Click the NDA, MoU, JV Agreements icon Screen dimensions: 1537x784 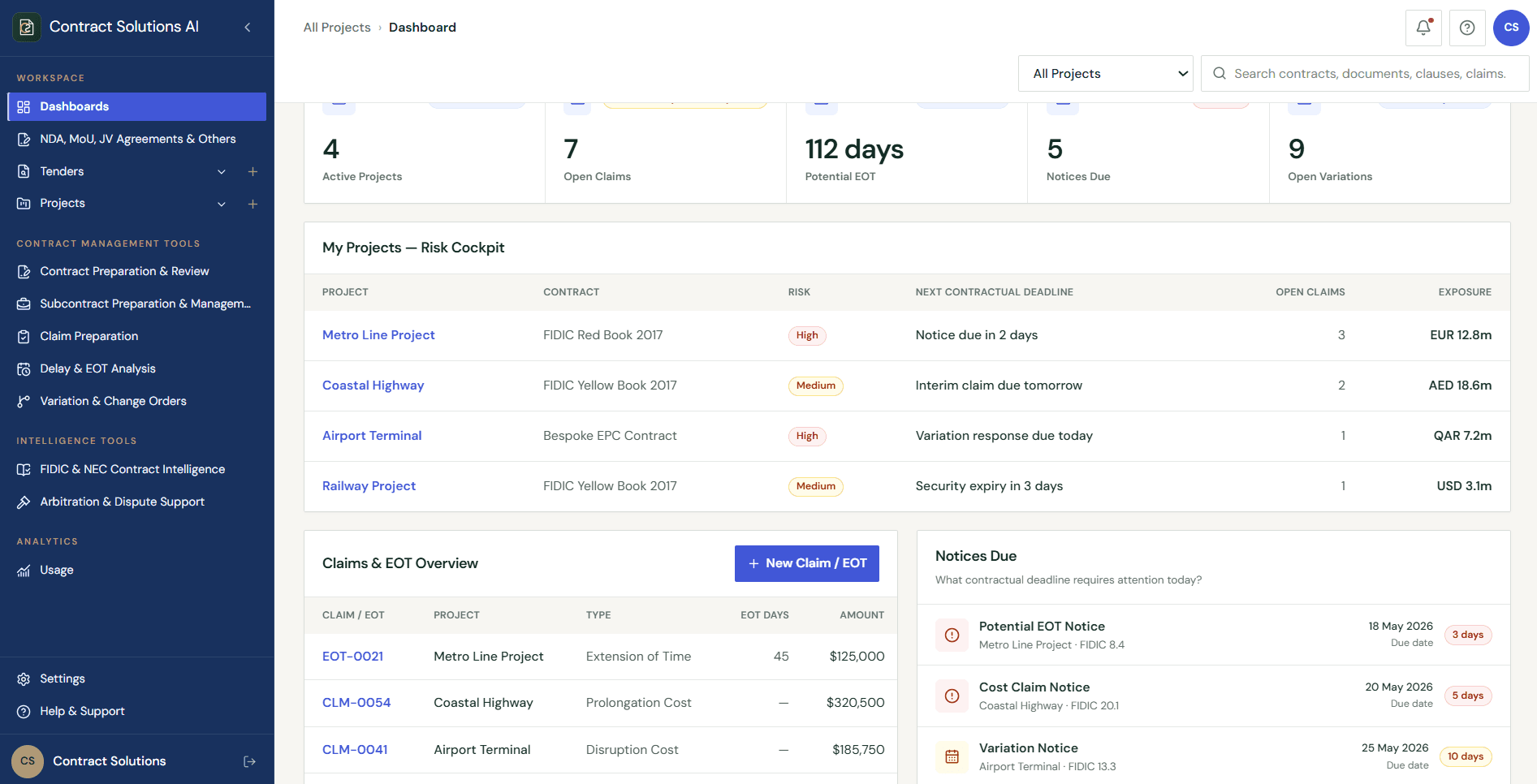point(24,140)
